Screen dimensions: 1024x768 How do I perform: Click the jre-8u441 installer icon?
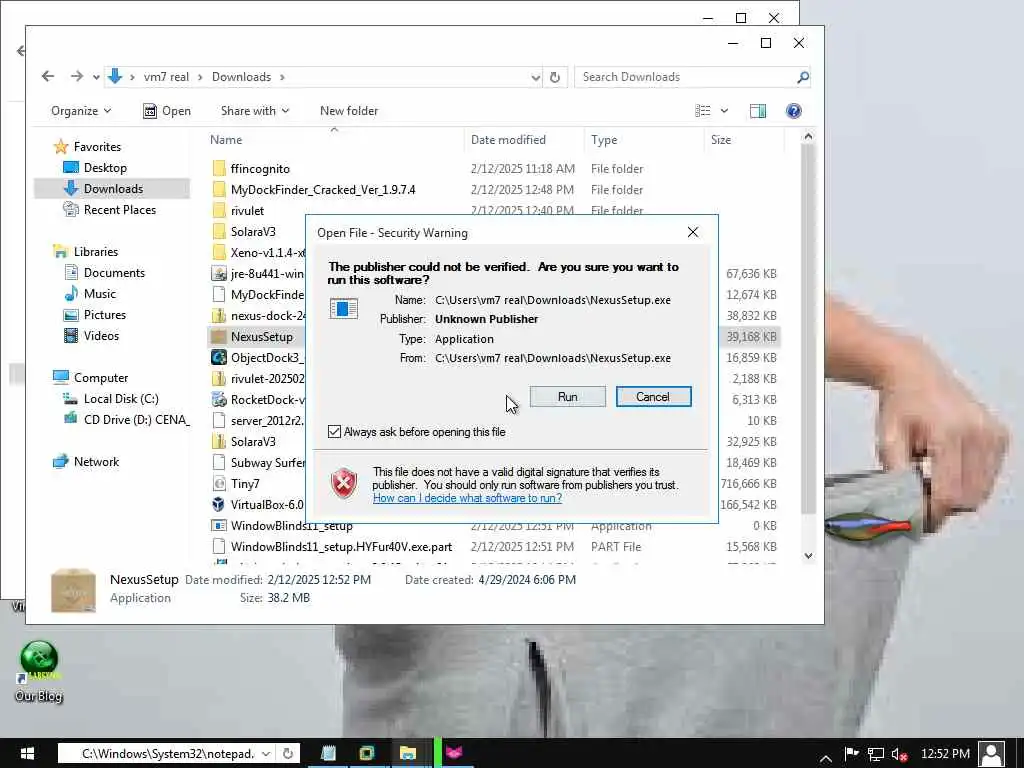[x=219, y=274]
